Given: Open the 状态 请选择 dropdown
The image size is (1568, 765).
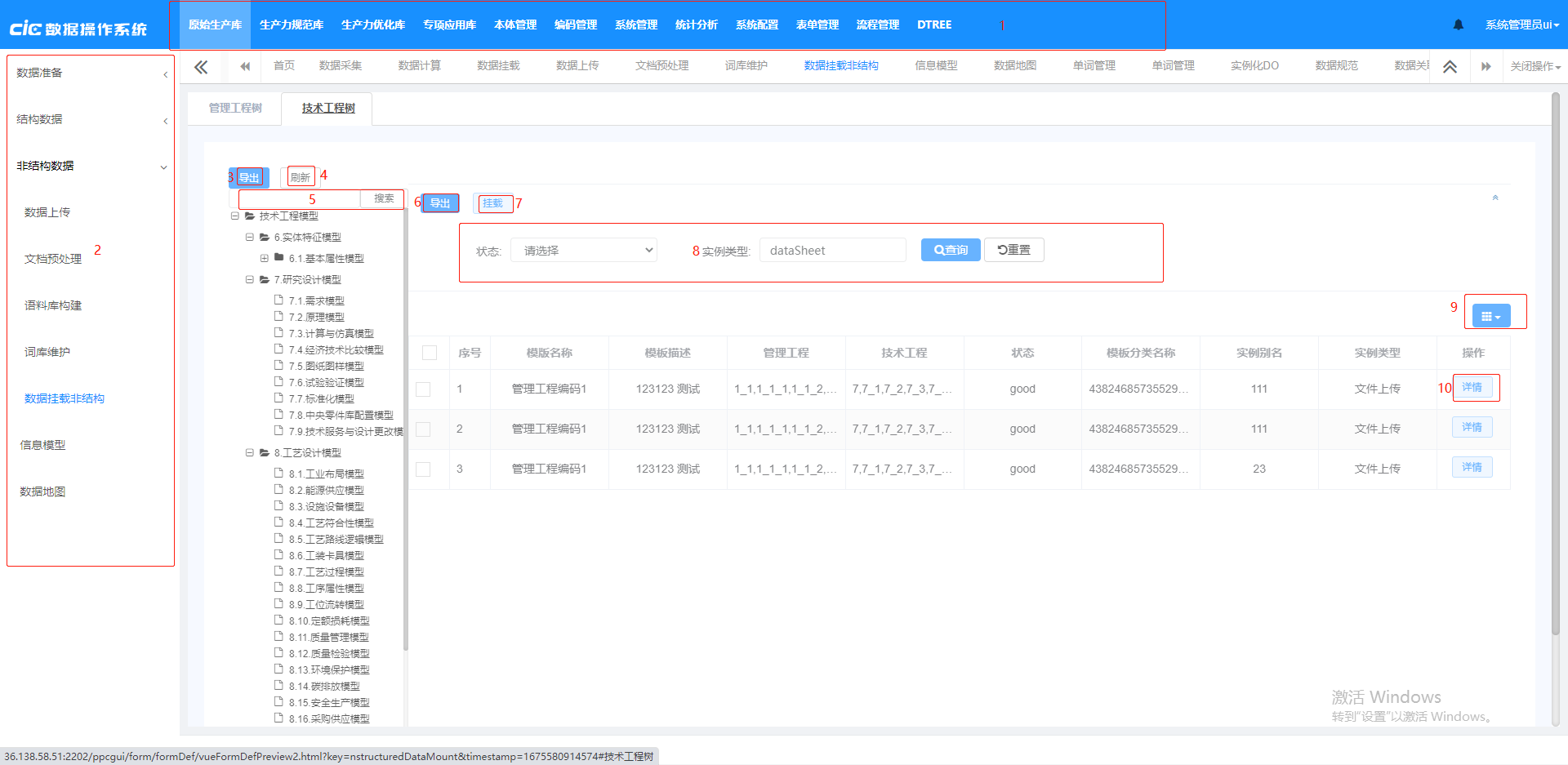Looking at the screenshot, I should pyautogui.click(x=584, y=251).
